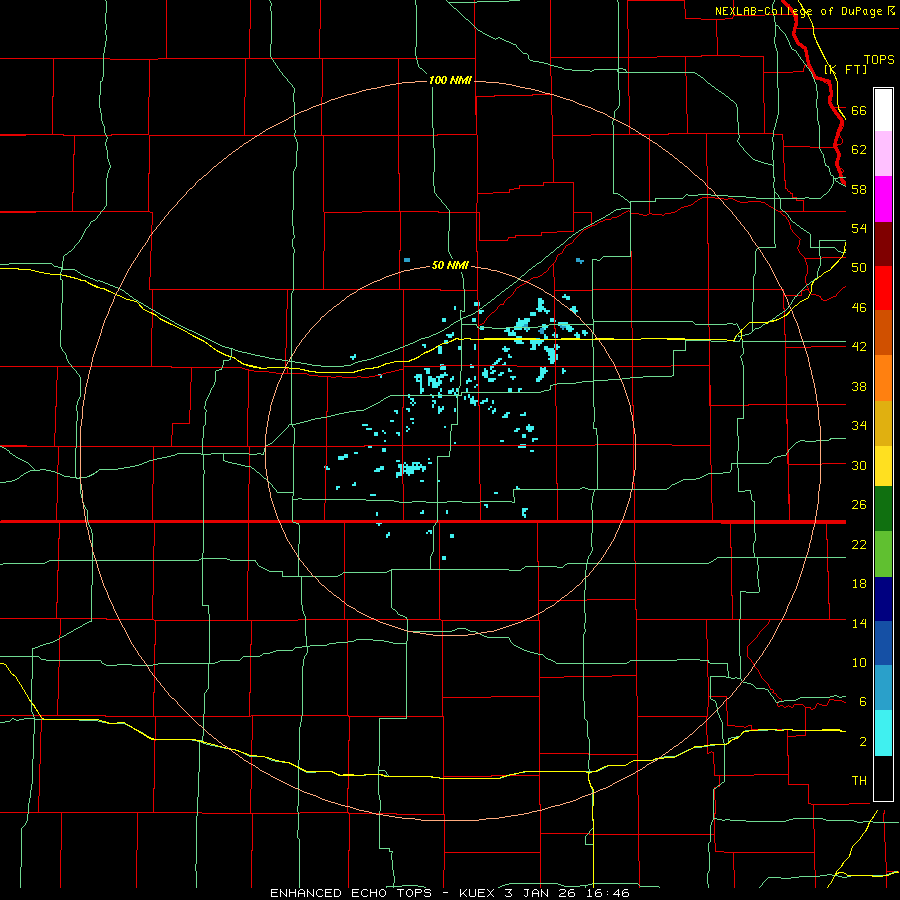Image resolution: width=900 pixels, height=900 pixels.
Task: Select legend value 34
Action: [x=859, y=426]
